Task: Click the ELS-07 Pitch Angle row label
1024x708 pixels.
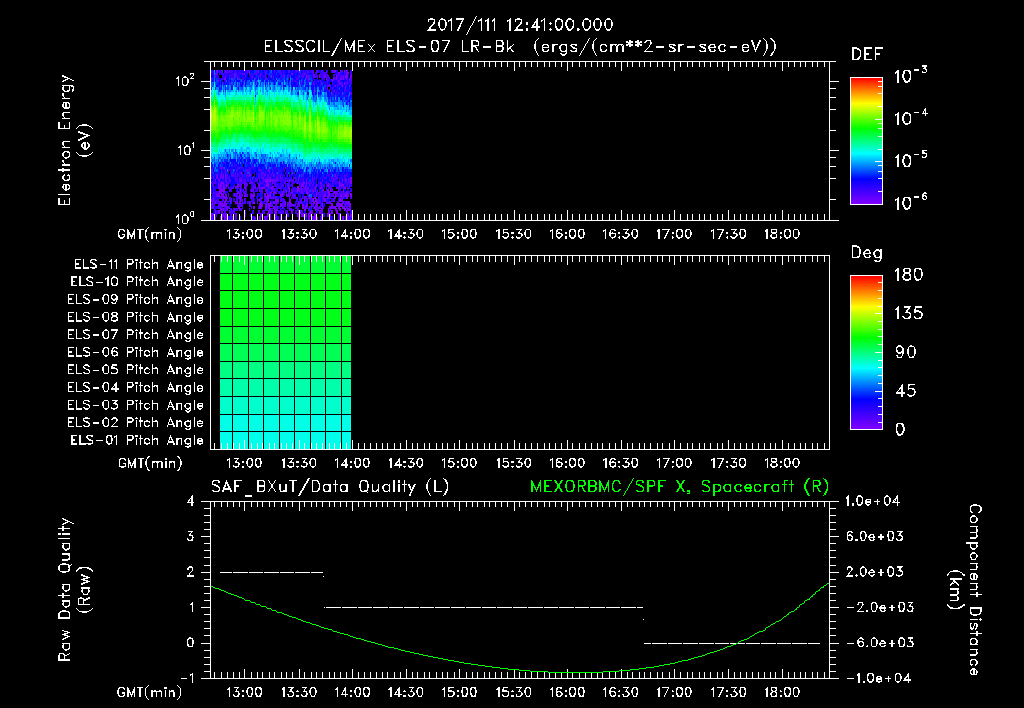Action: point(135,334)
